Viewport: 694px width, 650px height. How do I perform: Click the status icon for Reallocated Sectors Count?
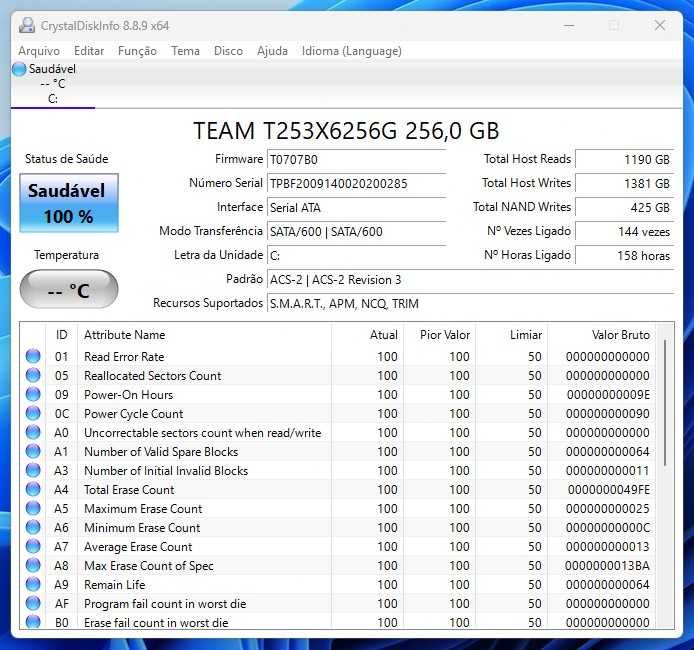pos(33,375)
